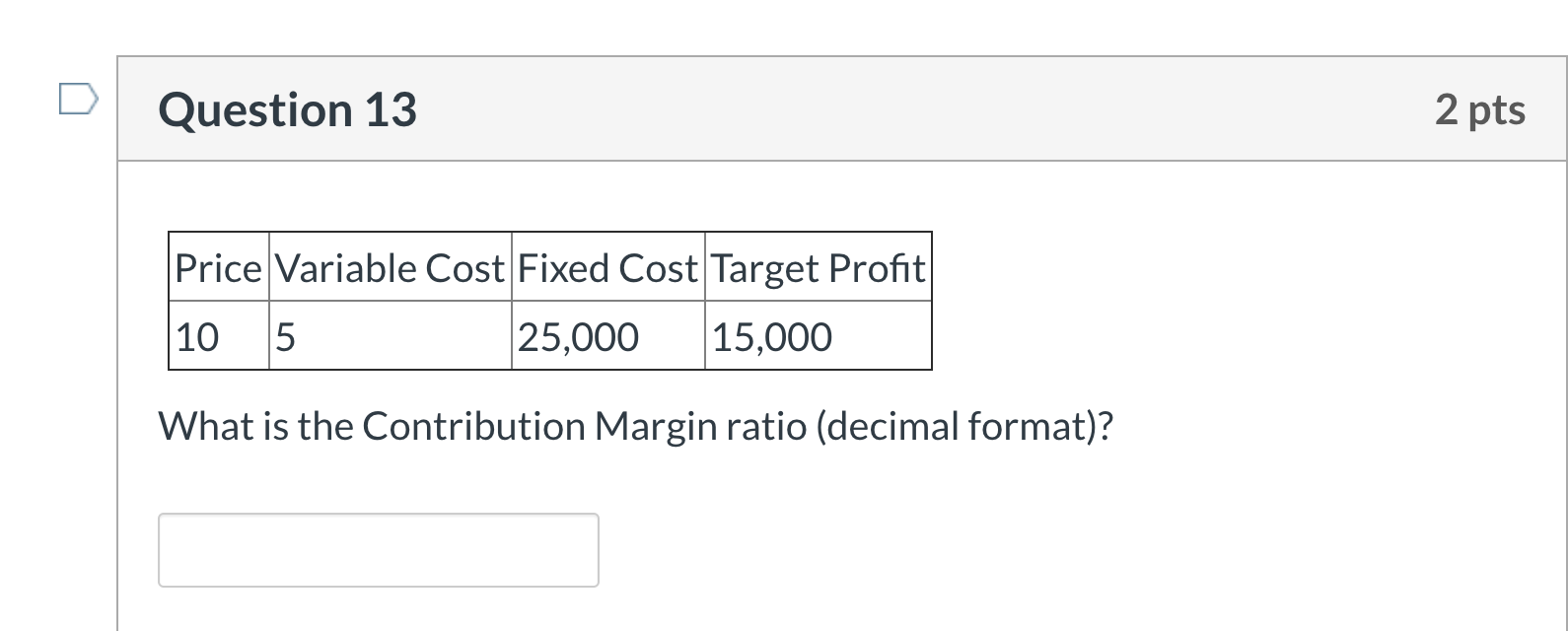Select the data table in the question
Image resolution: width=1568 pixels, height=631 pixels.
[549, 299]
